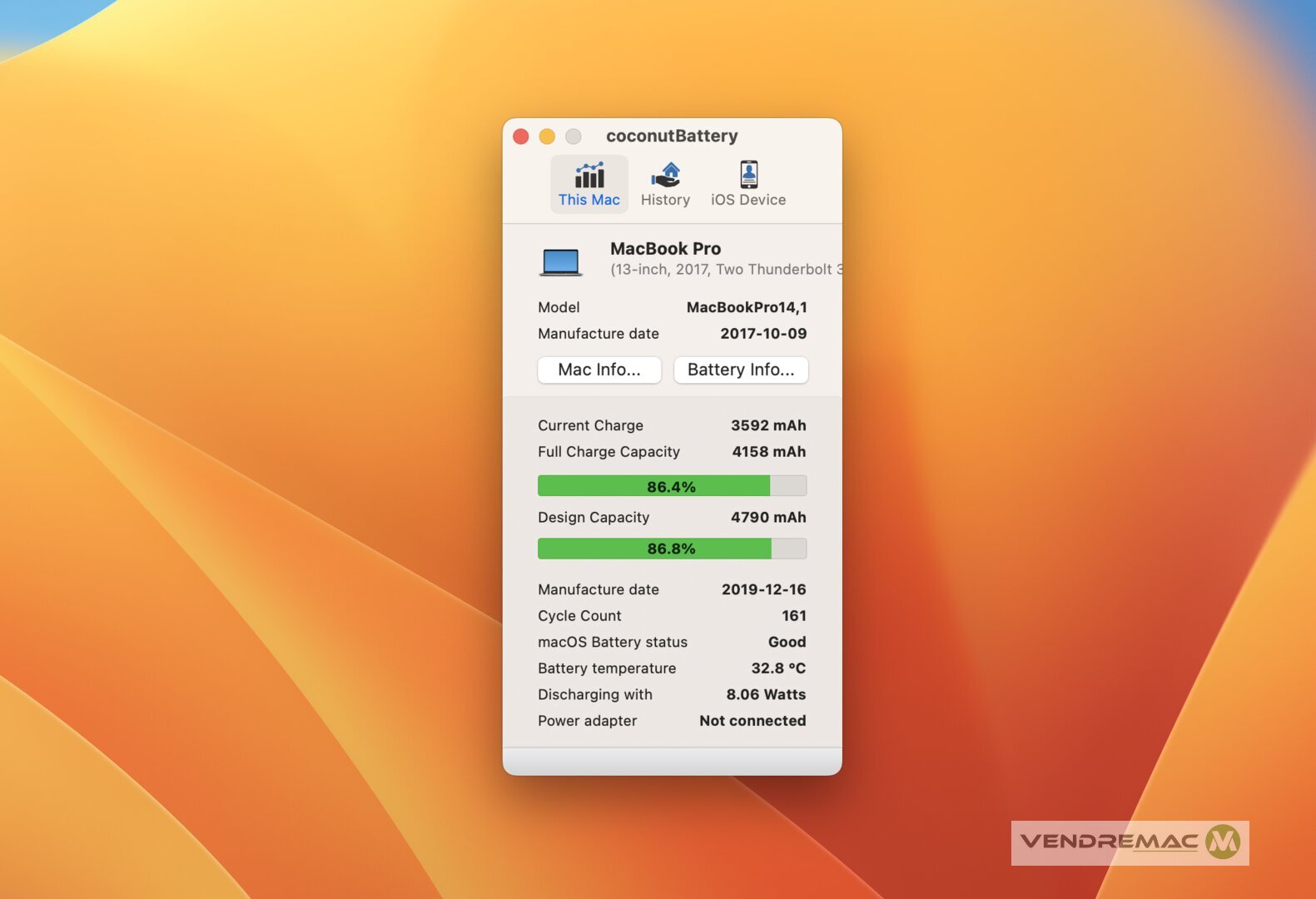The width and height of the screenshot is (1316, 899).
Task: Open the Battery Info... dialog
Action: [x=741, y=370]
